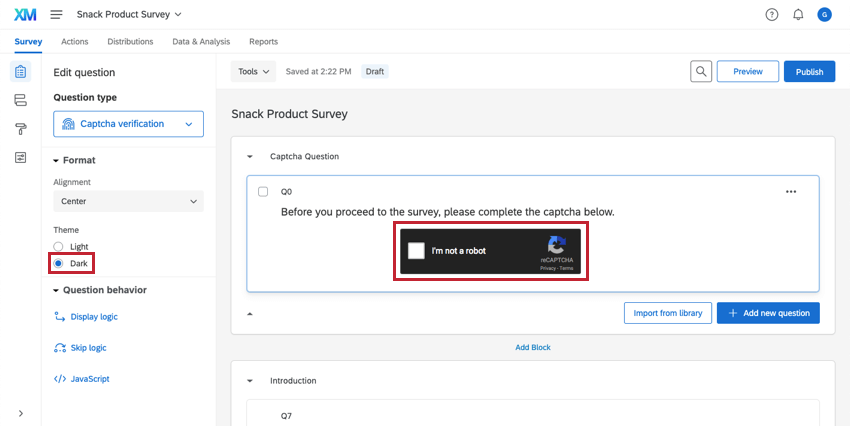Open the Alignment Center dropdown
850x426 pixels.
(128, 201)
